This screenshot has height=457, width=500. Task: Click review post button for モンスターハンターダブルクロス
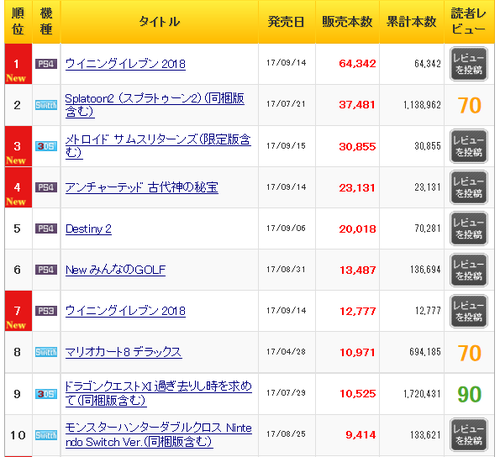469,435
